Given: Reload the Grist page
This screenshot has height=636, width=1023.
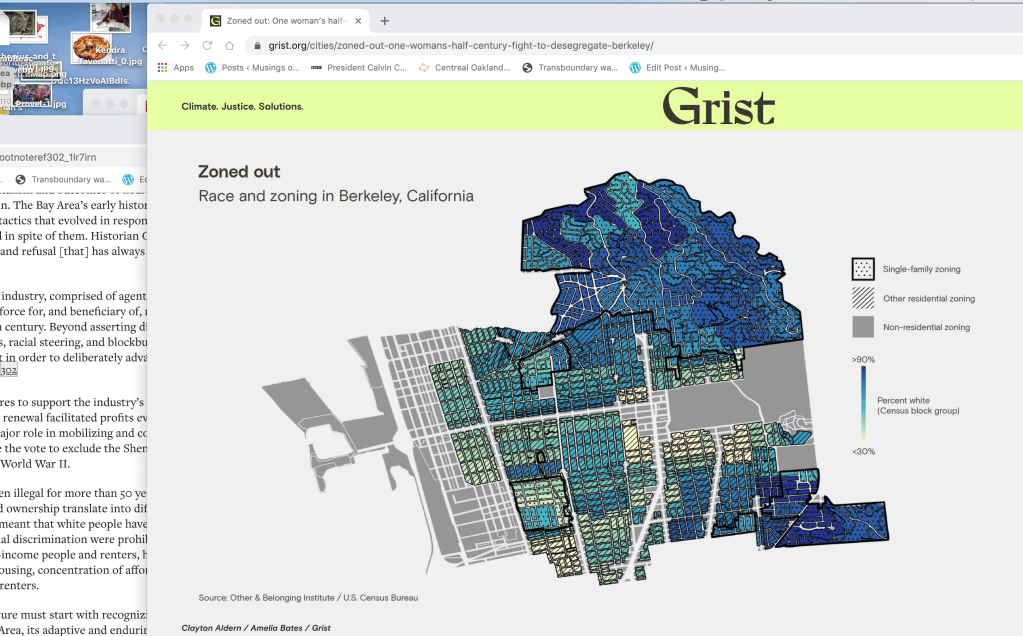Looking at the screenshot, I should coord(207,45).
